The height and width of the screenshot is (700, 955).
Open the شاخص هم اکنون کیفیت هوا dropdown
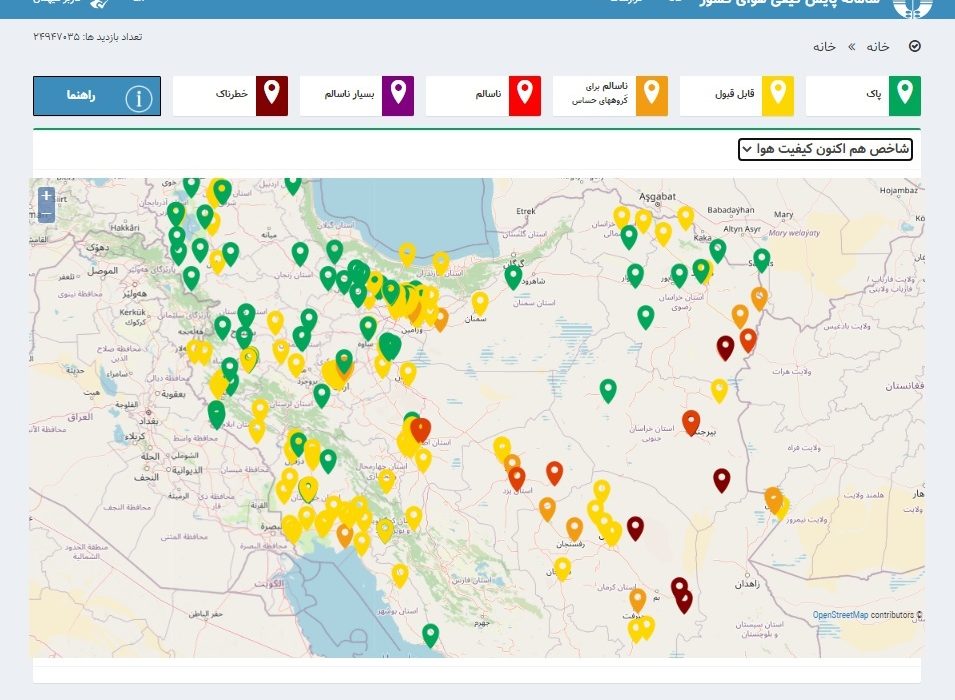(825, 149)
